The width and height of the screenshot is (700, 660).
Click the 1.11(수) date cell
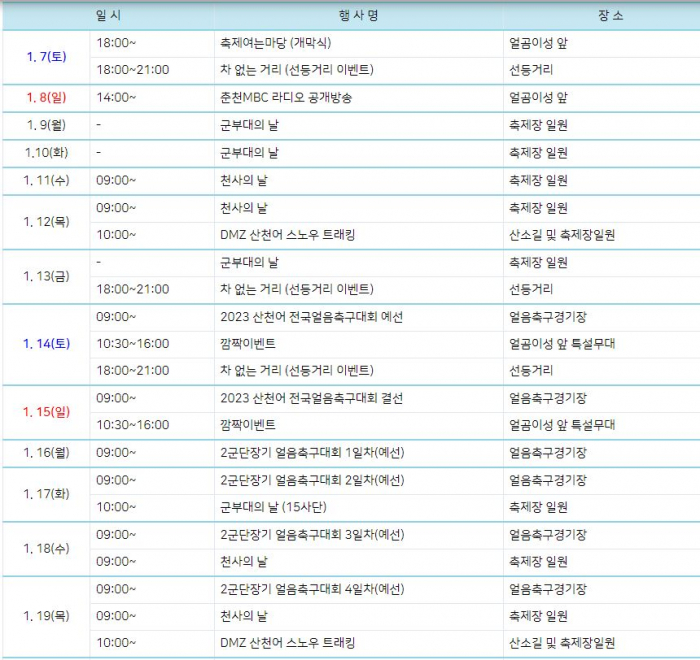[46, 180]
